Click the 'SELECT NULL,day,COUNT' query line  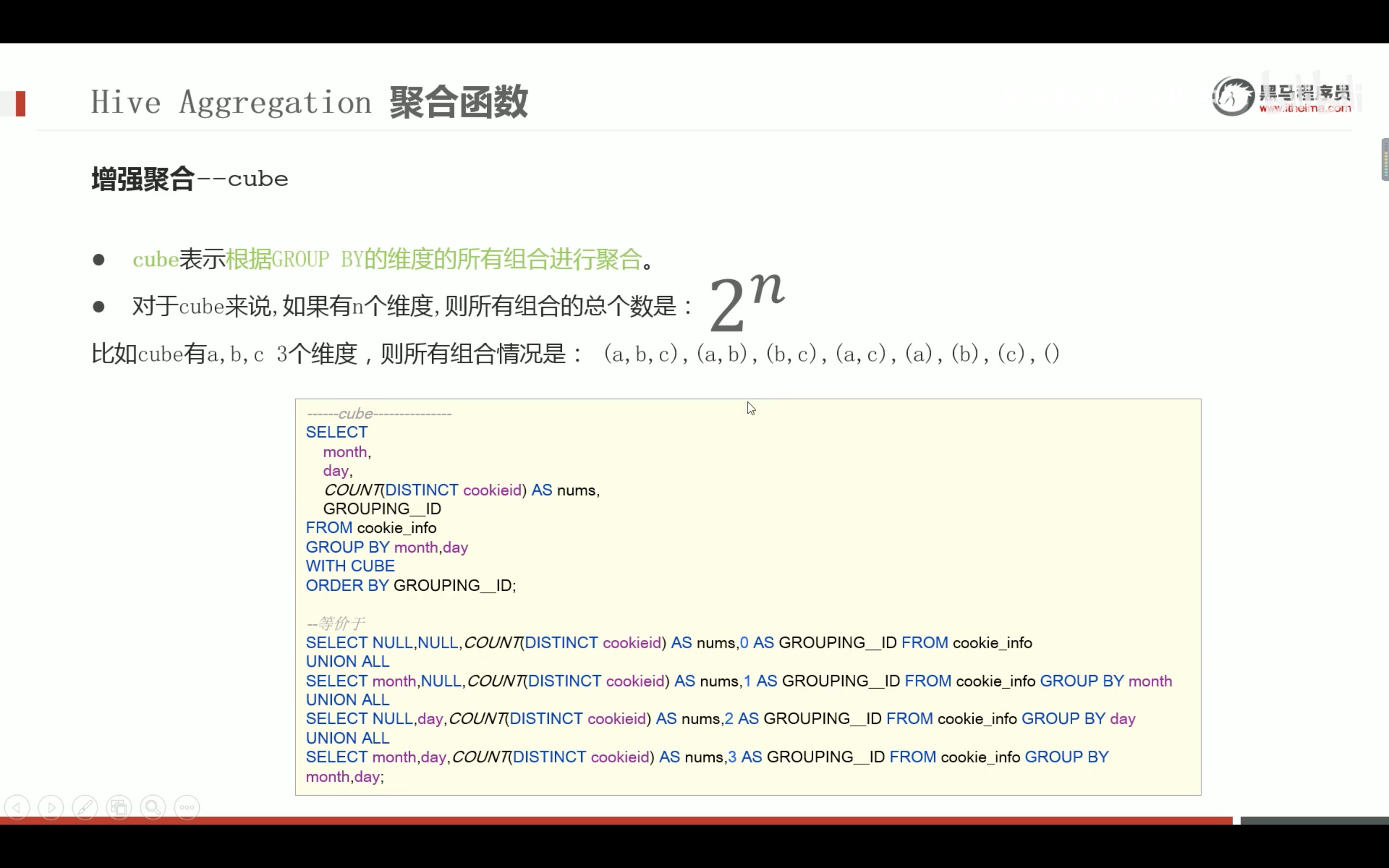[721, 719]
